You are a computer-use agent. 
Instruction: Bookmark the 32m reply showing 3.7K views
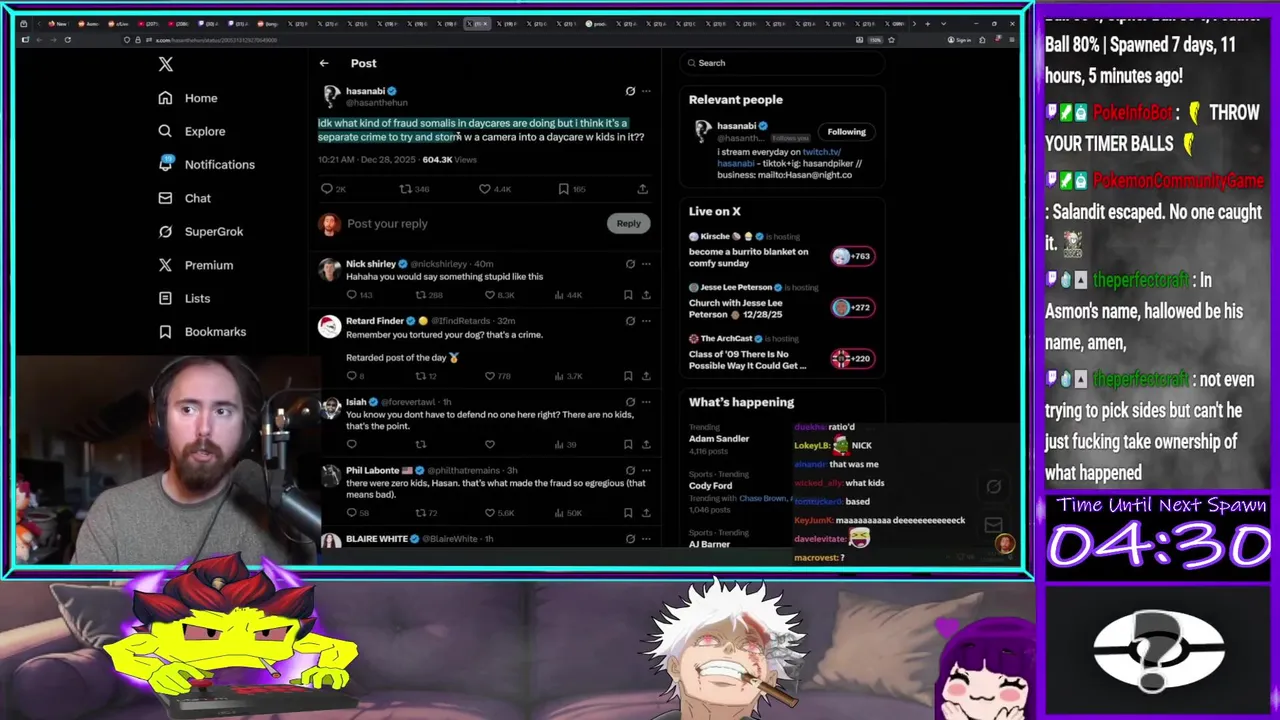point(628,376)
